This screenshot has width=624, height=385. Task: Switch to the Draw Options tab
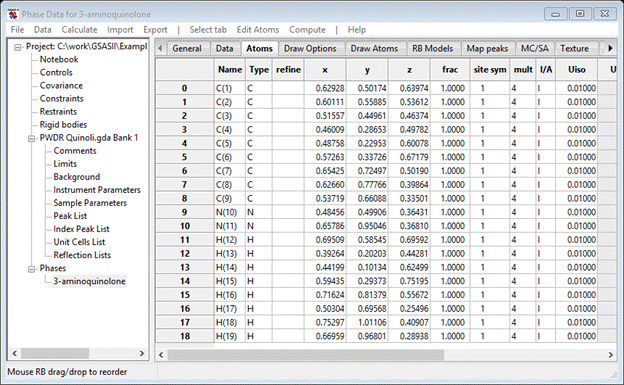pyautogui.click(x=310, y=49)
